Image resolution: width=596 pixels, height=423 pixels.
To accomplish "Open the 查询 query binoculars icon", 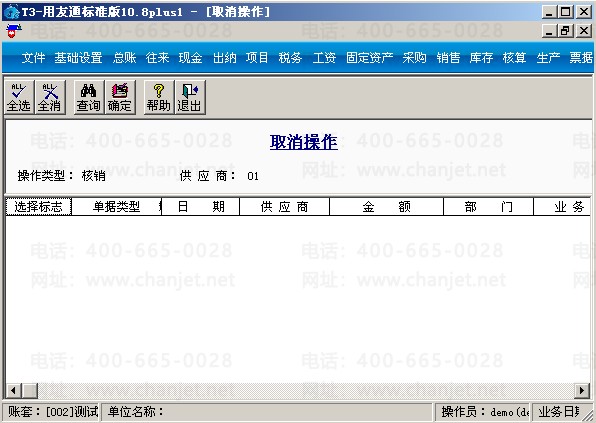I will click(x=89, y=97).
